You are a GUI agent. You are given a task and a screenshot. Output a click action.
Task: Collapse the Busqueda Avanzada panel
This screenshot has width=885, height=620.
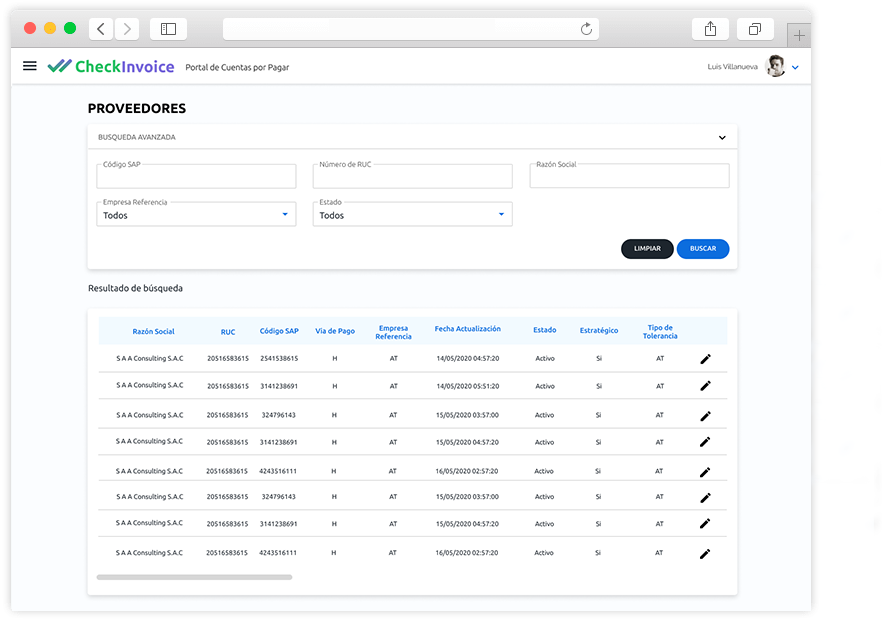[722, 138]
